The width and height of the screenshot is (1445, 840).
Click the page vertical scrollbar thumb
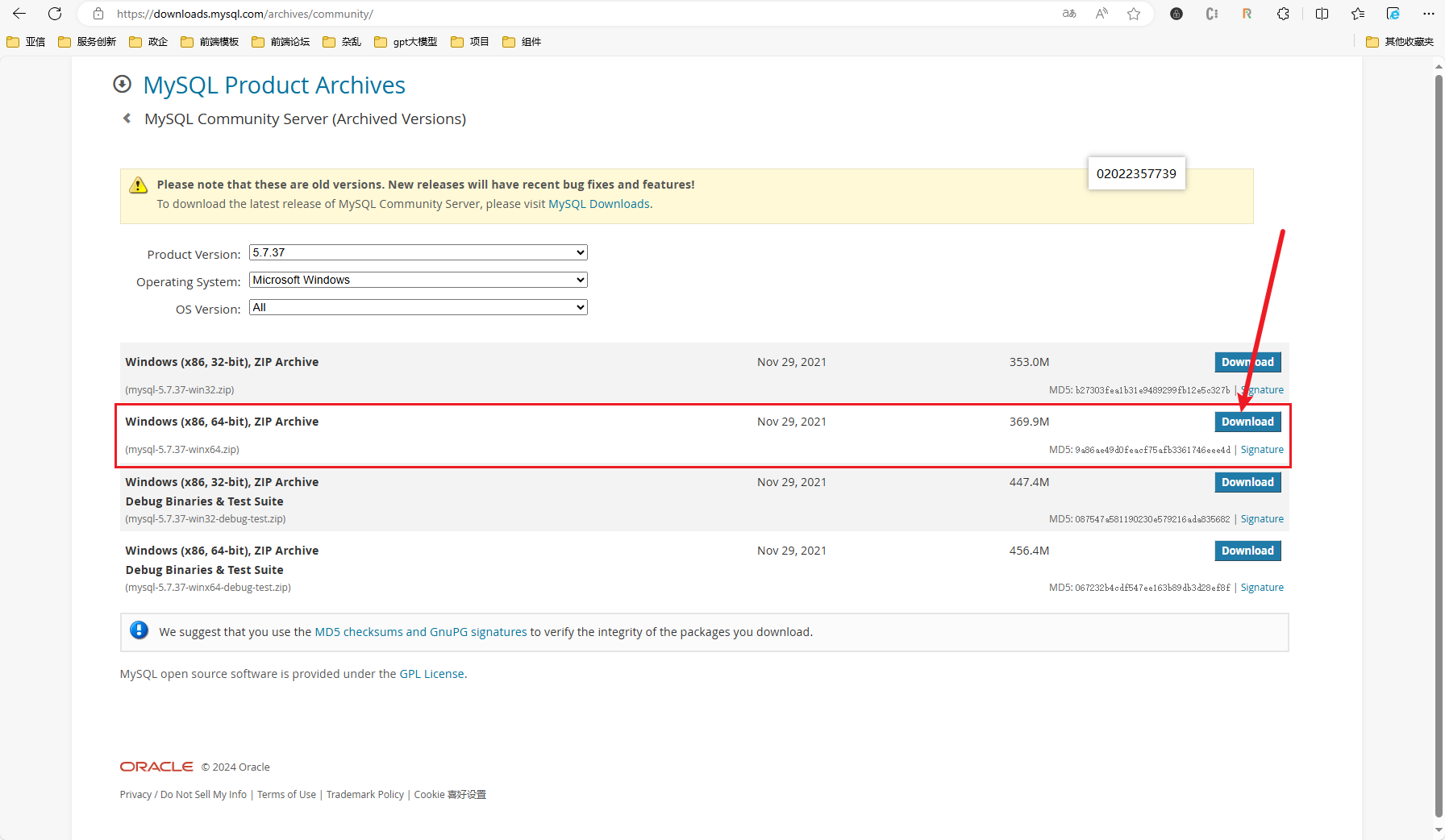1439,447
